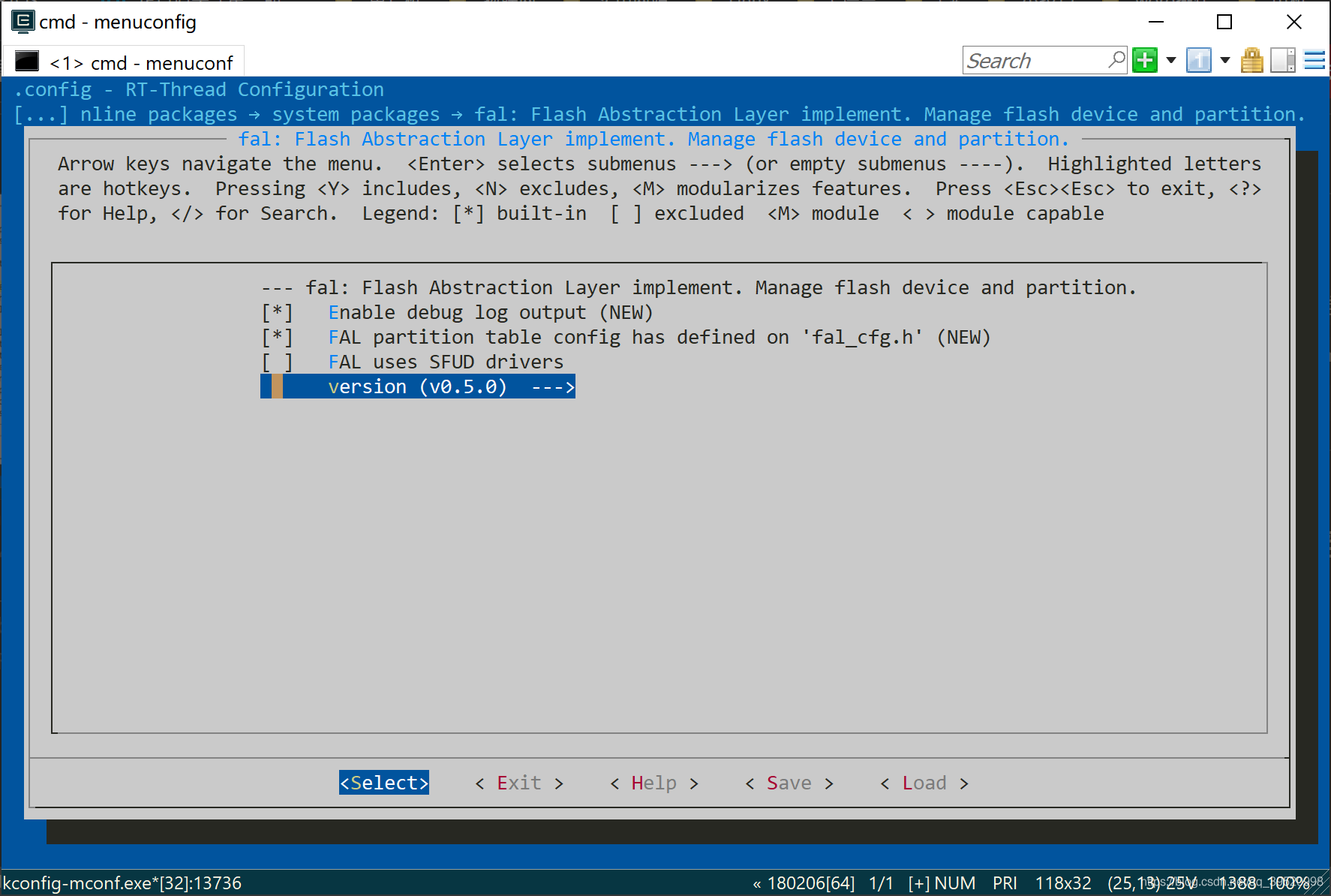Click 'system packages' in breadcrumb path
Viewport: 1331px width, 896px height.
356,114
